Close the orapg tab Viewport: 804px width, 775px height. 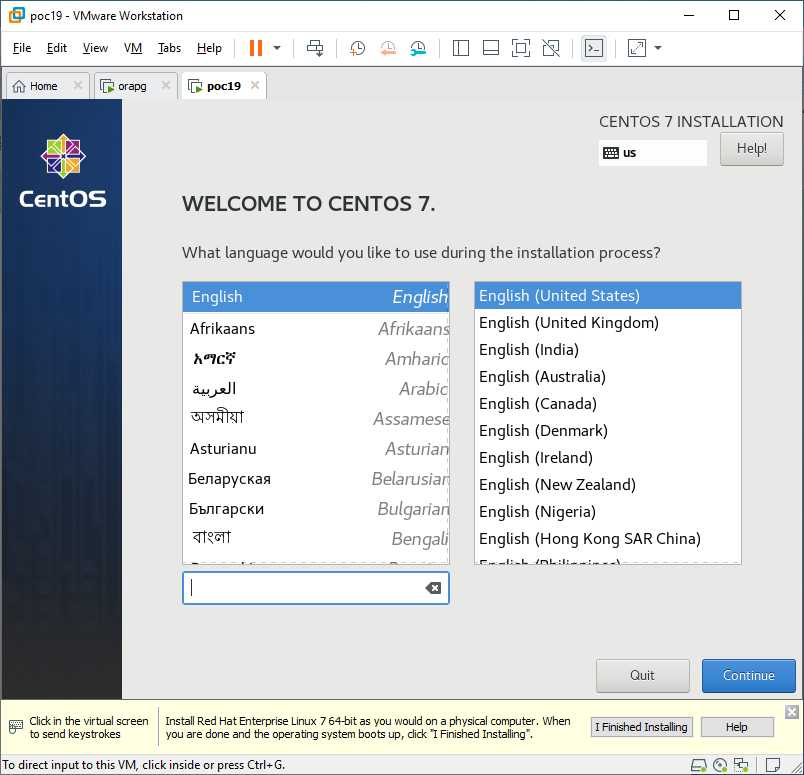[x=166, y=85]
